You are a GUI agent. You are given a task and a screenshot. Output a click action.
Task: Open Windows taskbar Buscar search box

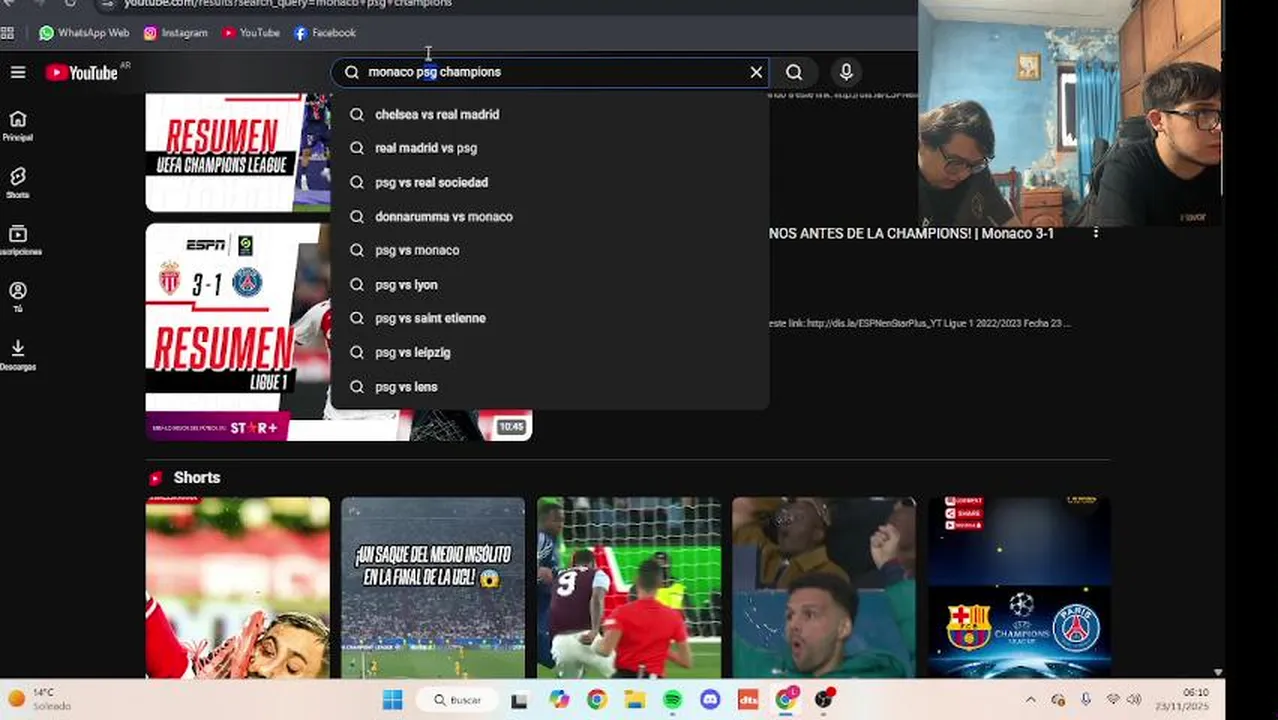point(458,700)
